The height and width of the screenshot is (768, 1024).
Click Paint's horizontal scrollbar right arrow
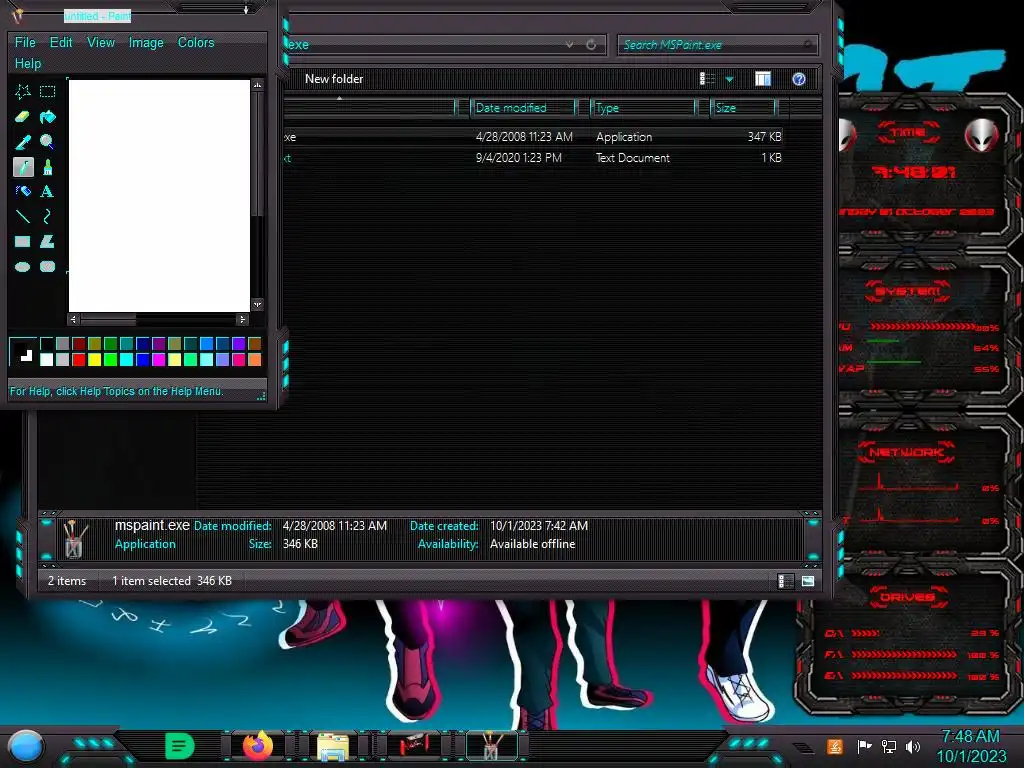(x=242, y=319)
